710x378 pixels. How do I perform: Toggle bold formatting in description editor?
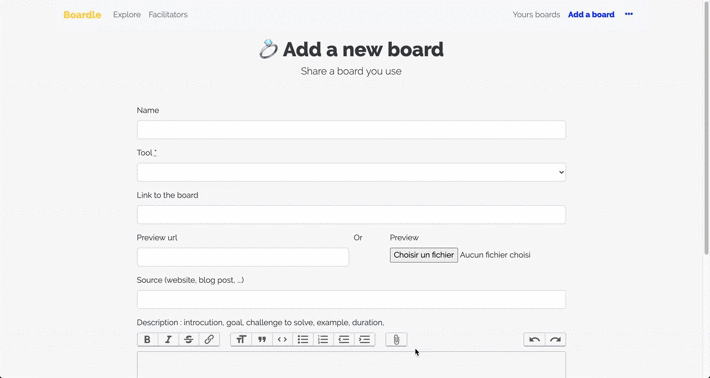coord(147,340)
